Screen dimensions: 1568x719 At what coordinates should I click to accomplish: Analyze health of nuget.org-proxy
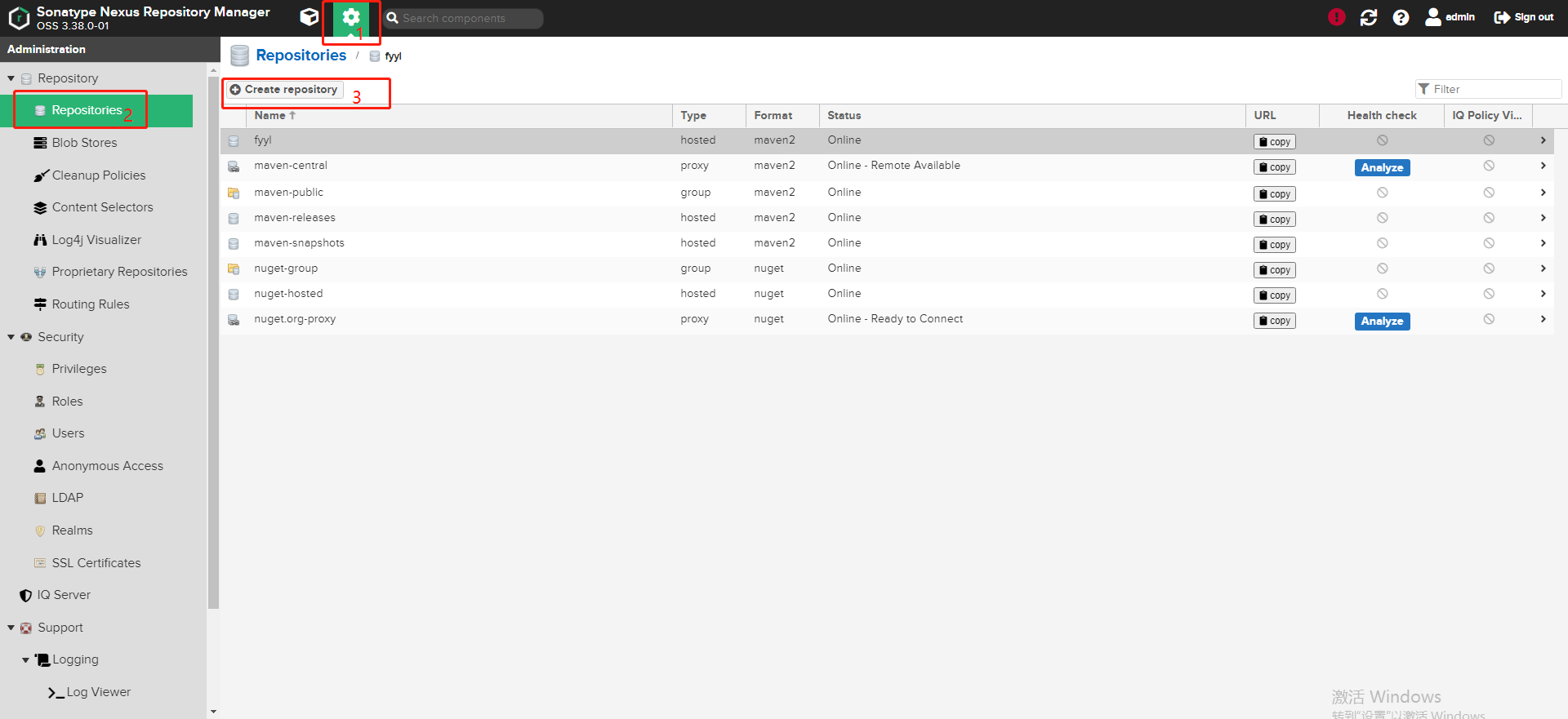pos(1382,321)
